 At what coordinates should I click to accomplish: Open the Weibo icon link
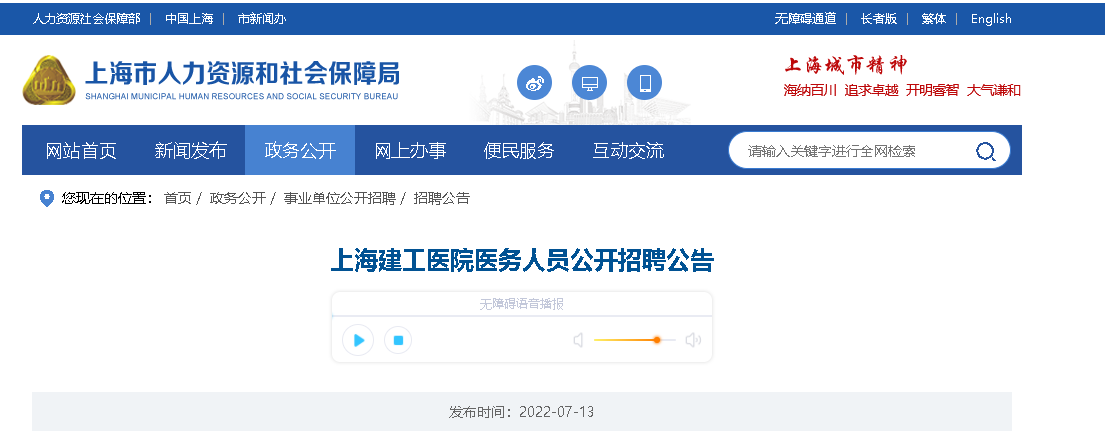[534, 83]
